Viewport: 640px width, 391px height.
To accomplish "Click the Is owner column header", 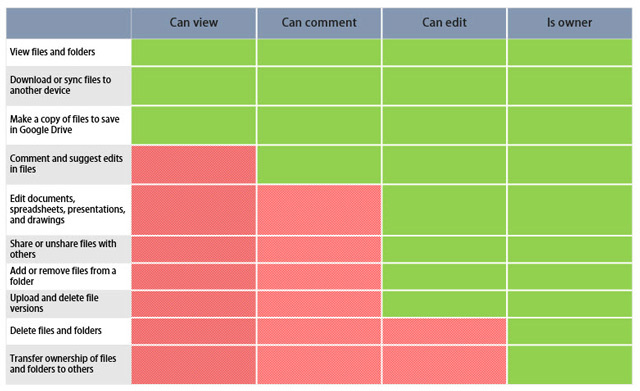I will 570,23.
